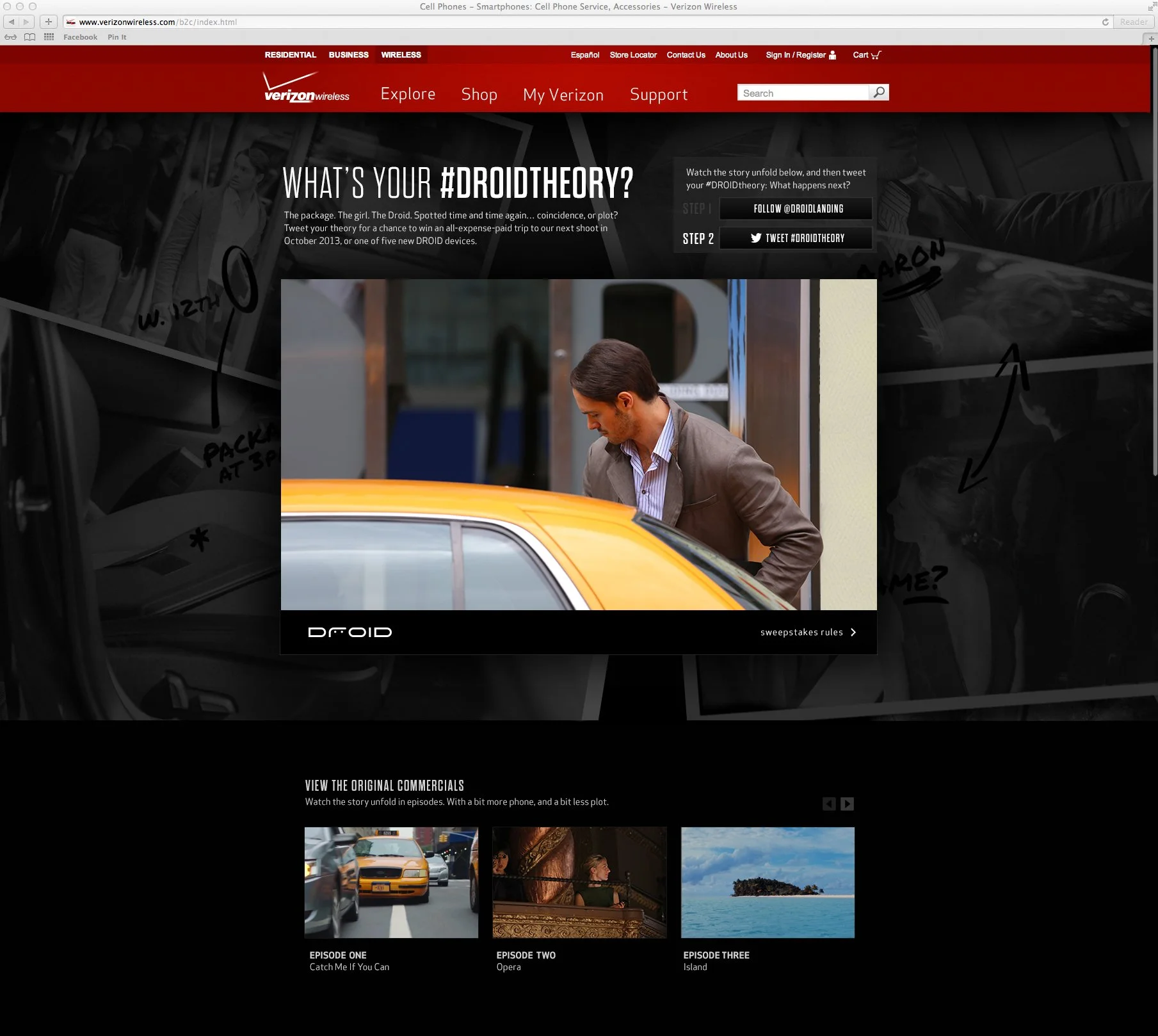Open the sweepstakes rules link
1158x1036 pixels.
click(801, 632)
